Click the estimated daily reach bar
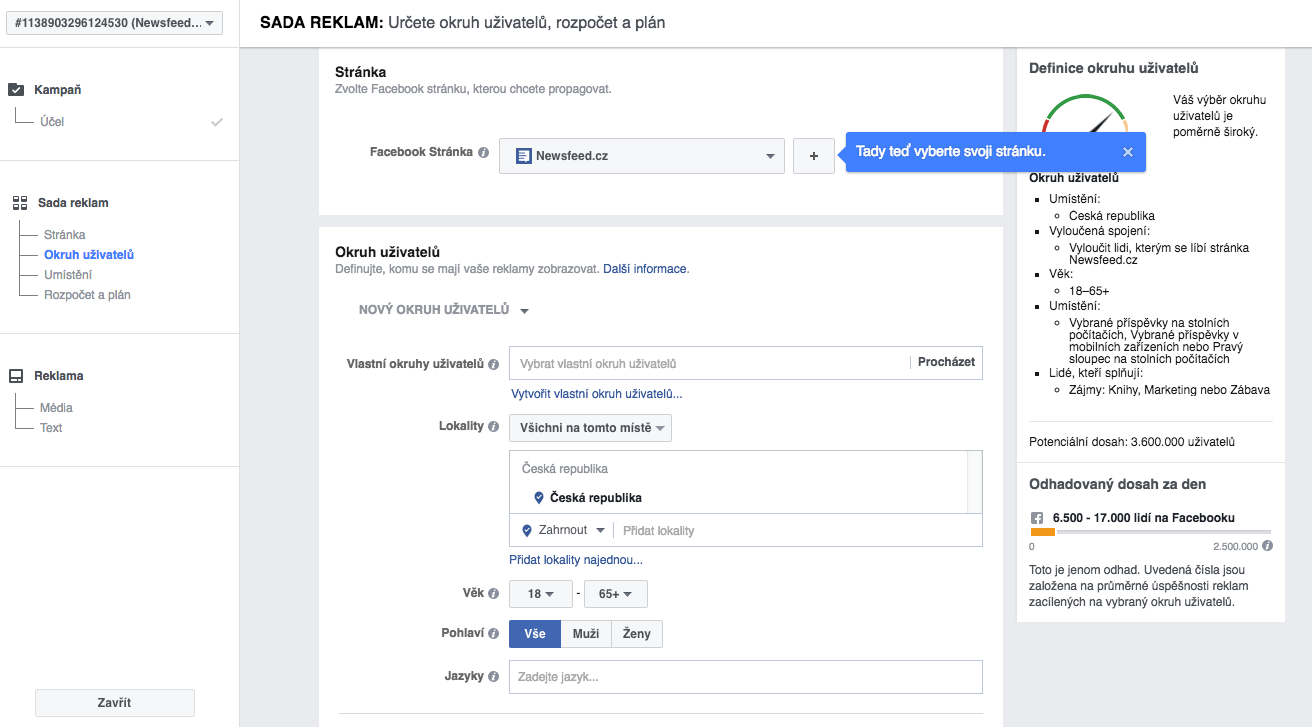The height and width of the screenshot is (727, 1312). 1150,532
